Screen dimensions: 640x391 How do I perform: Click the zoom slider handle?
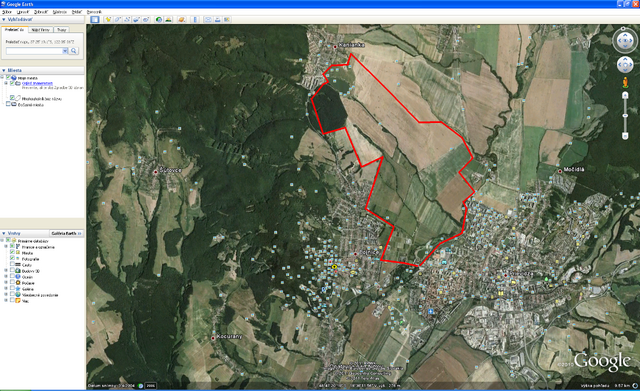coord(625,116)
